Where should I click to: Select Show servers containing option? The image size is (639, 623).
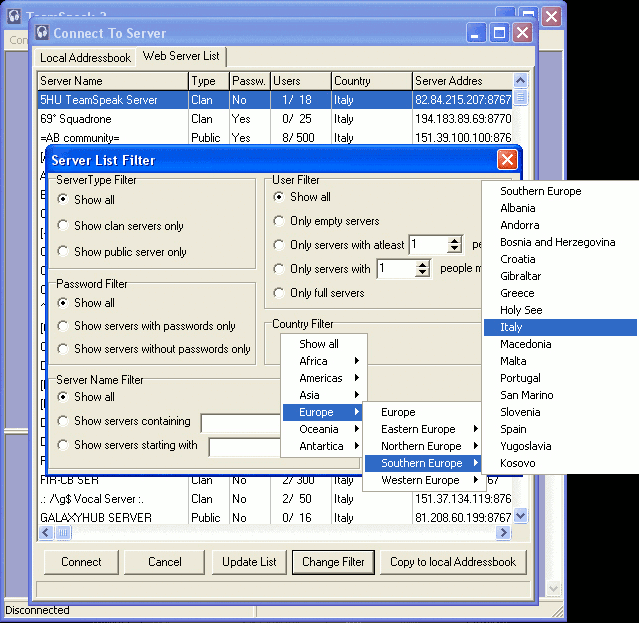coord(124,421)
